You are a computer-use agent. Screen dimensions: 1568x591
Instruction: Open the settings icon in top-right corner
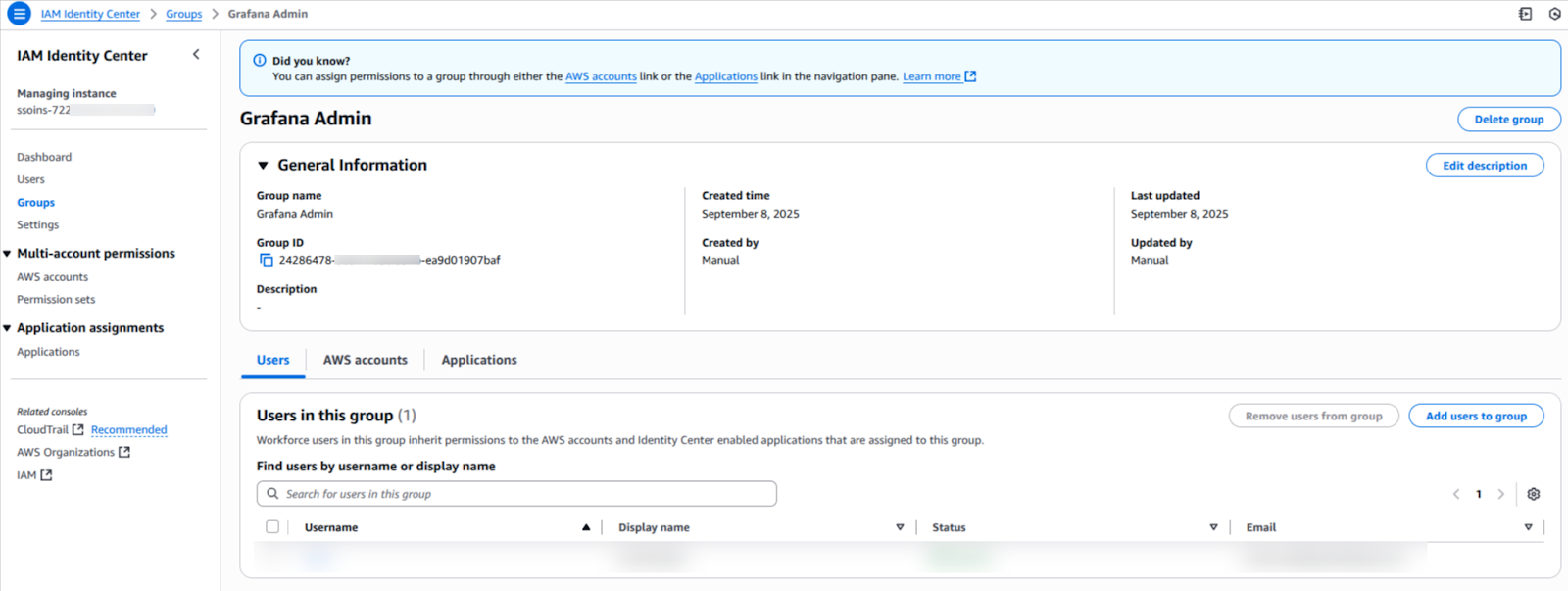click(1554, 14)
